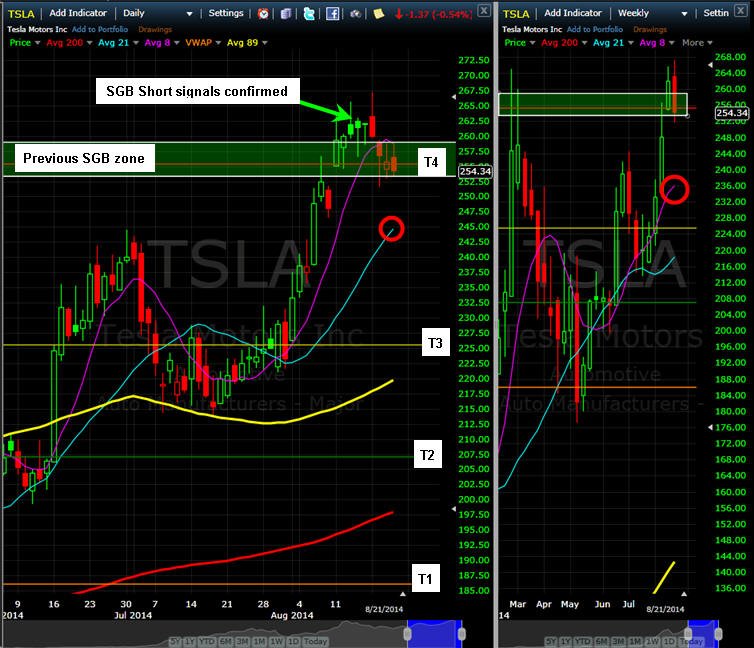The width and height of the screenshot is (754, 648).
Task: Open Settings on the daily chart
Action: 226,13
